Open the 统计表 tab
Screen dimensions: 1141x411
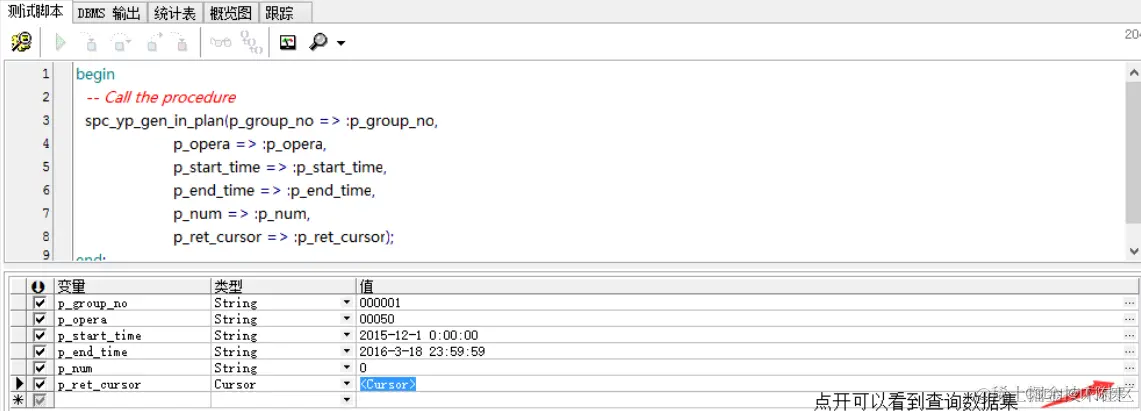coord(175,13)
